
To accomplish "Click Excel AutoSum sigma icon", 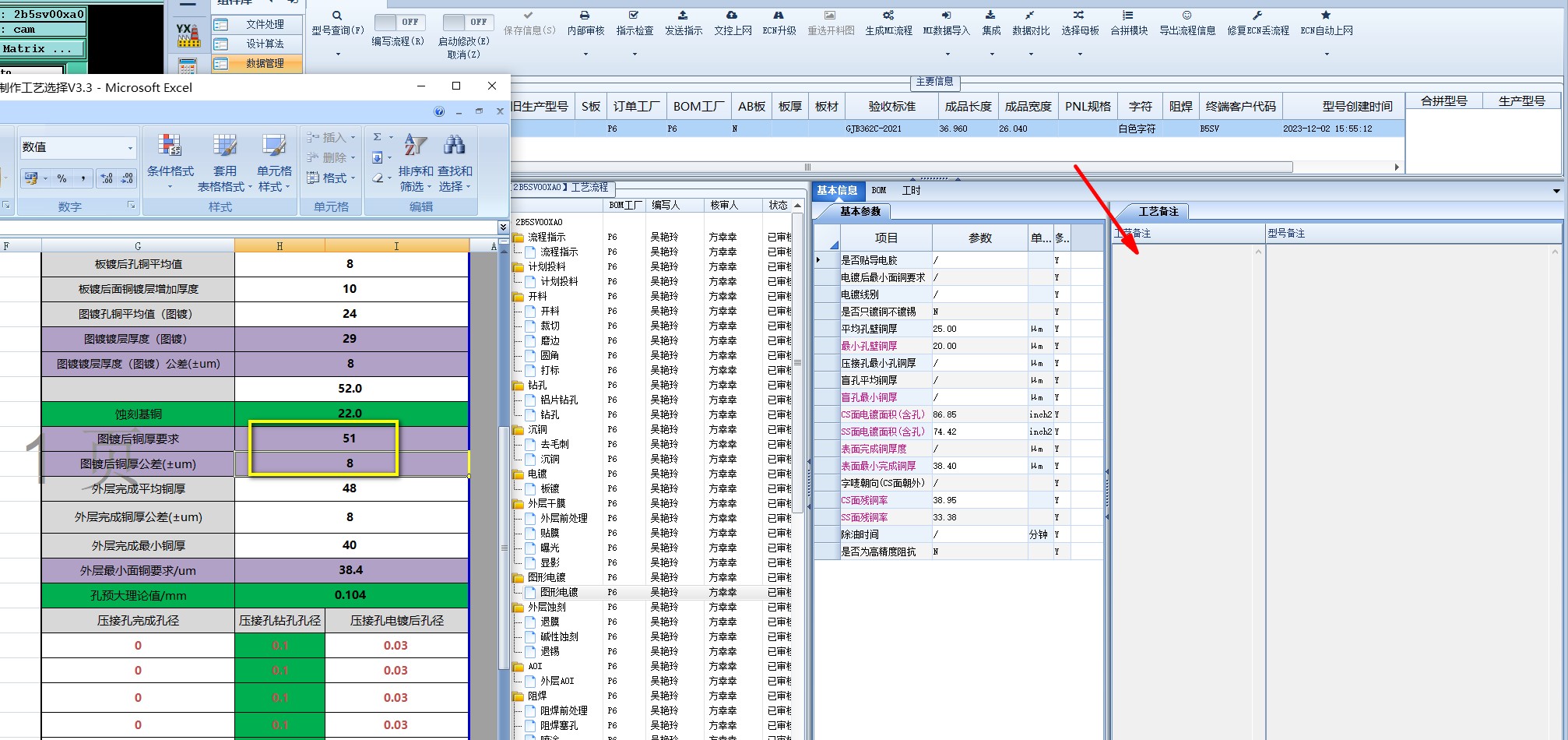I will 378,137.
